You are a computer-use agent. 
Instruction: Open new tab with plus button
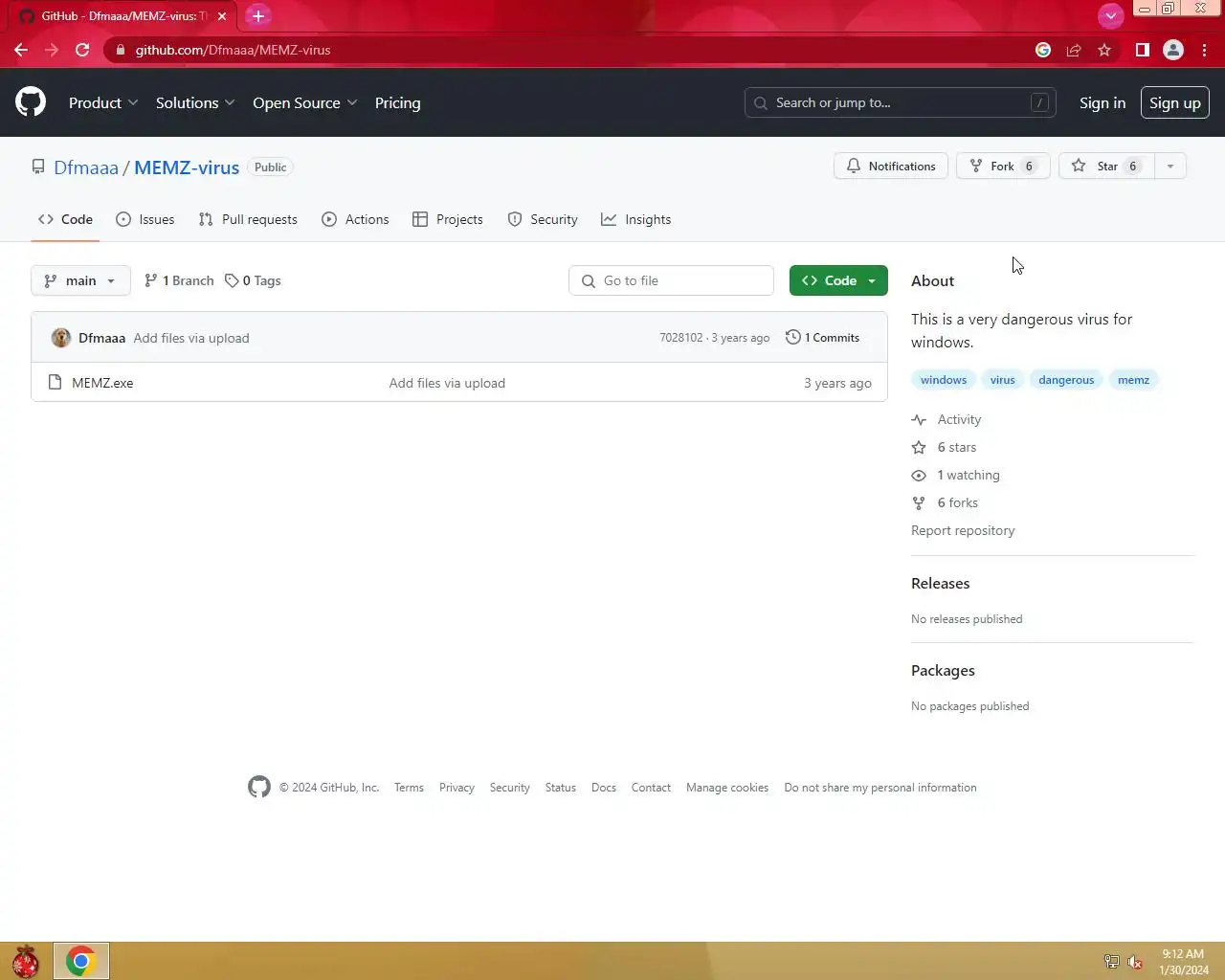pos(258,16)
